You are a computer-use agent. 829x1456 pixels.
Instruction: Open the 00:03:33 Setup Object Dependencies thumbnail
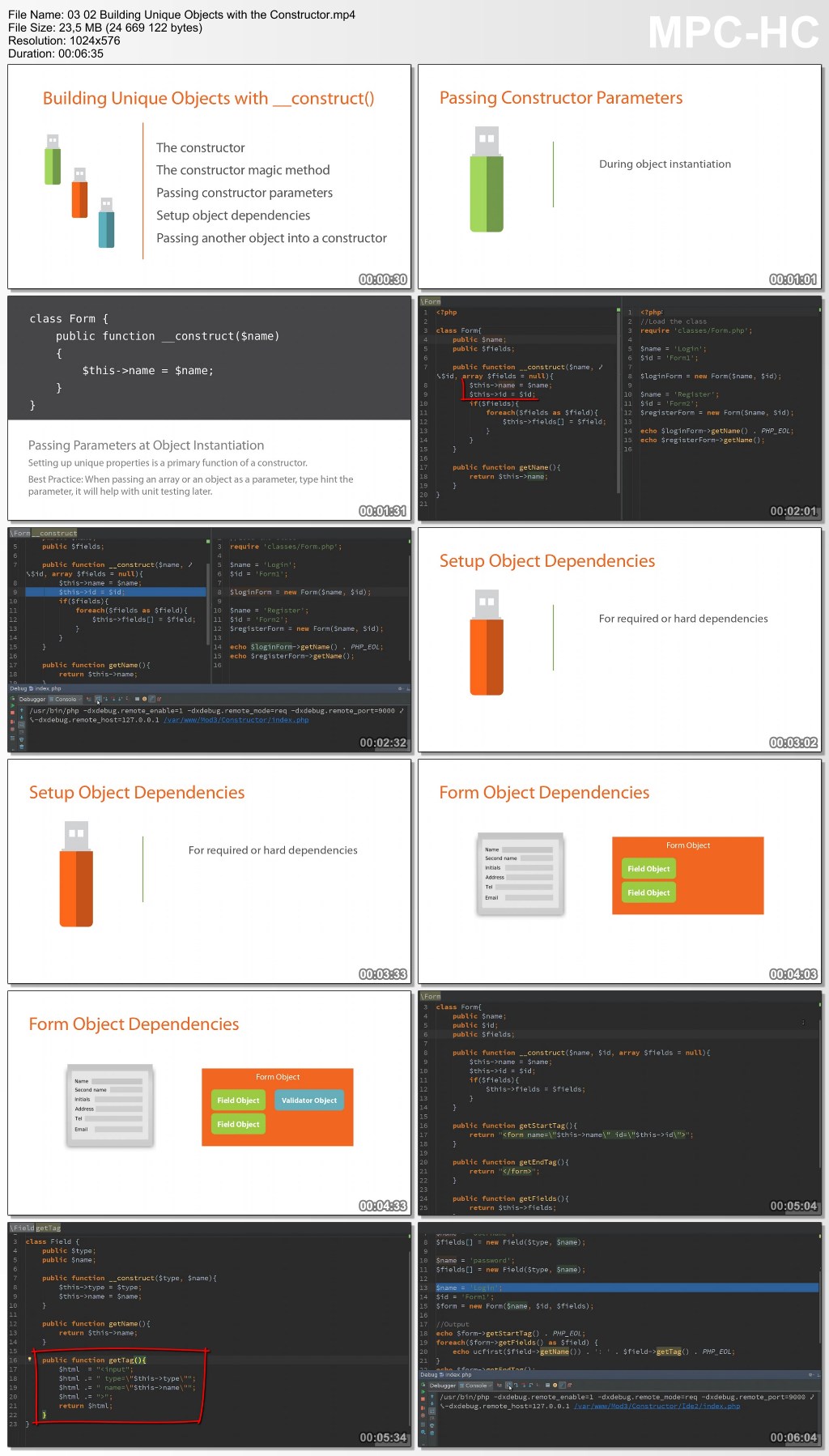pos(210,871)
